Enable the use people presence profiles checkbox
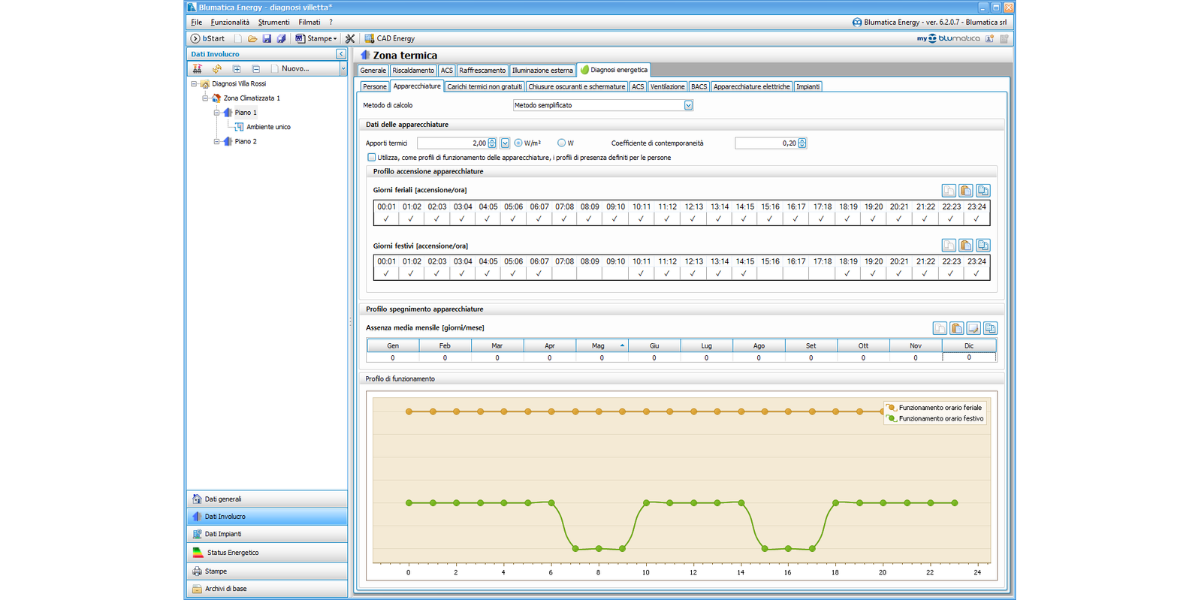Image resolution: width=1200 pixels, height=600 pixels. 371,157
